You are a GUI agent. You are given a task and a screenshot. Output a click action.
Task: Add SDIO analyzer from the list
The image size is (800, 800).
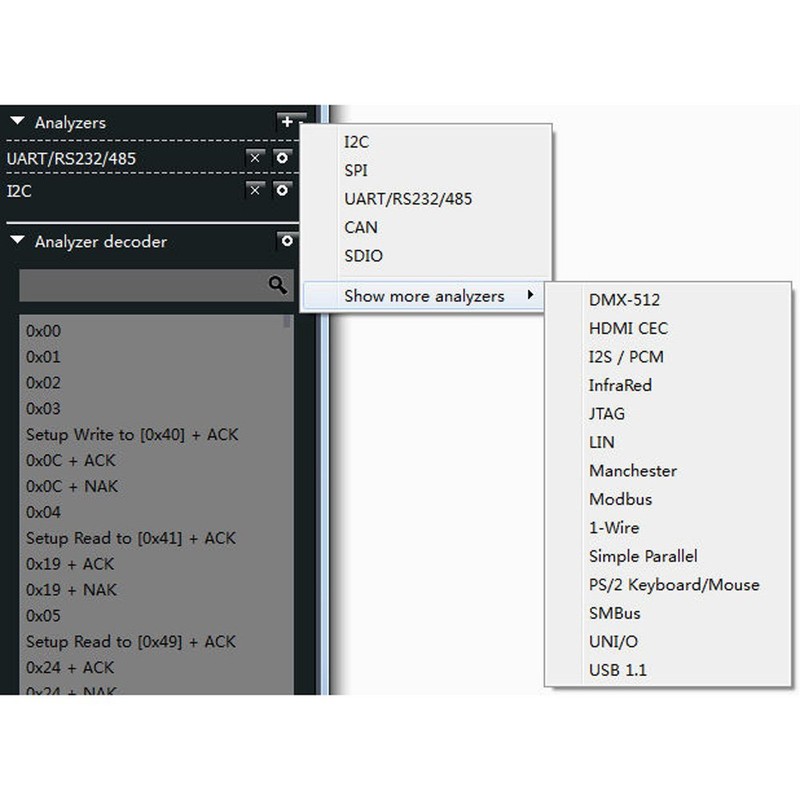point(363,256)
